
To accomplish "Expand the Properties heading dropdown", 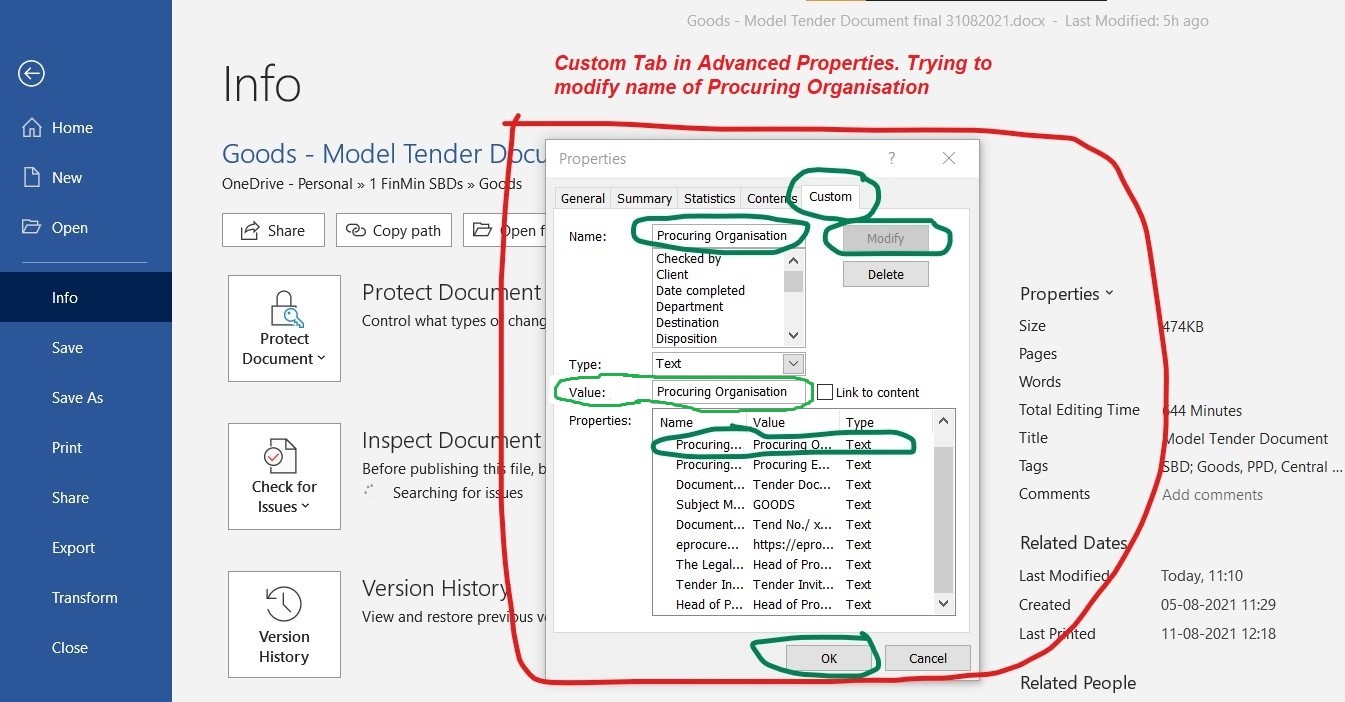I will [1066, 294].
